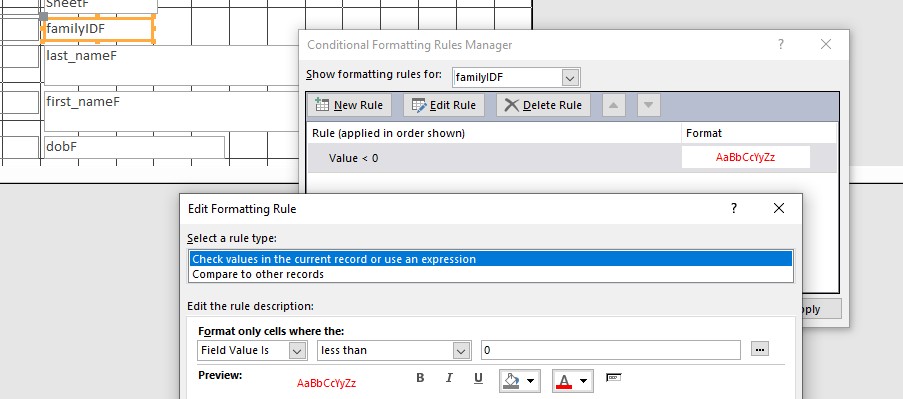The height and width of the screenshot is (399, 903).
Task: Delete the selected rule
Action: click(x=543, y=105)
